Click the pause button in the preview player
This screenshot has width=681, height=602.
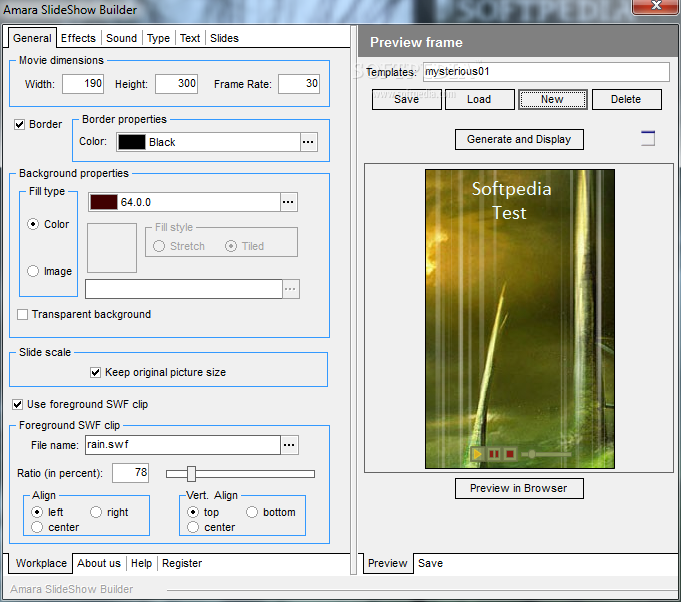click(x=494, y=454)
